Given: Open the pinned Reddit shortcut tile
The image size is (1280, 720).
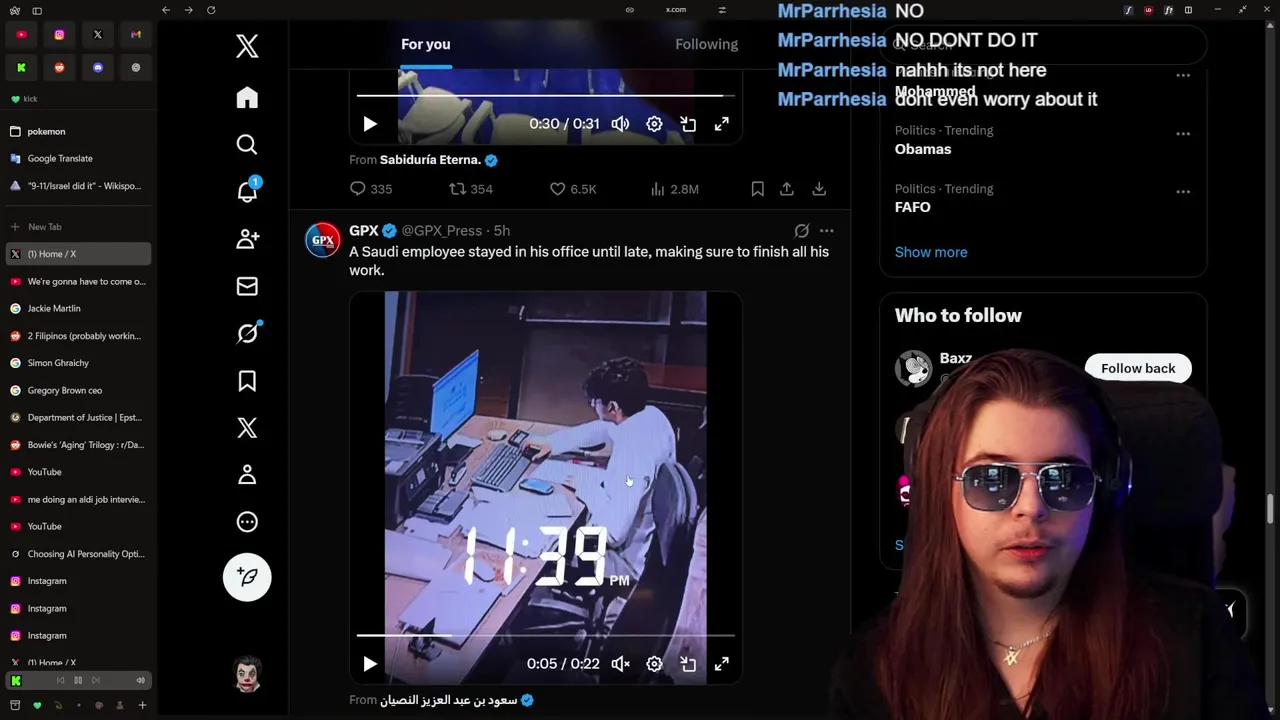Looking at the screenshot, I should [59, 67].
